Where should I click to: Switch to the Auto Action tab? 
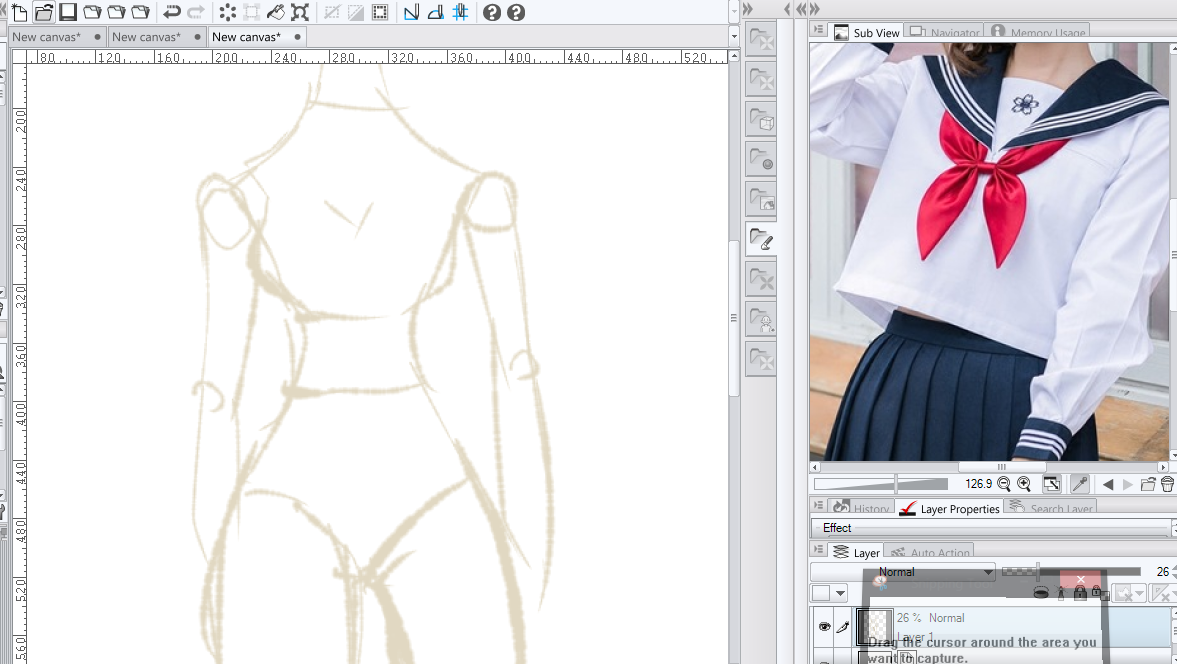[x=929, y=552]
